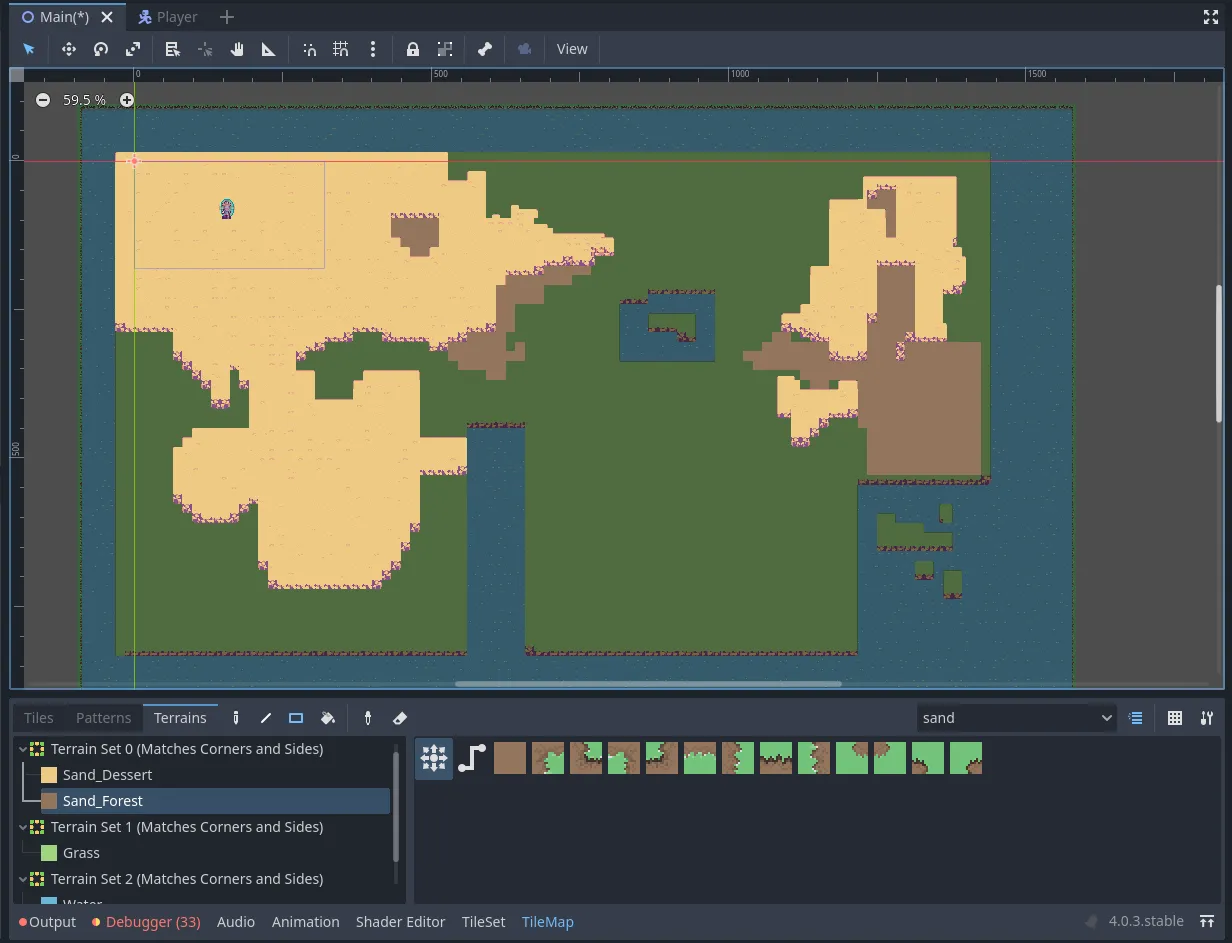Open the Debugger (33) panel

[x=146, y=922]
